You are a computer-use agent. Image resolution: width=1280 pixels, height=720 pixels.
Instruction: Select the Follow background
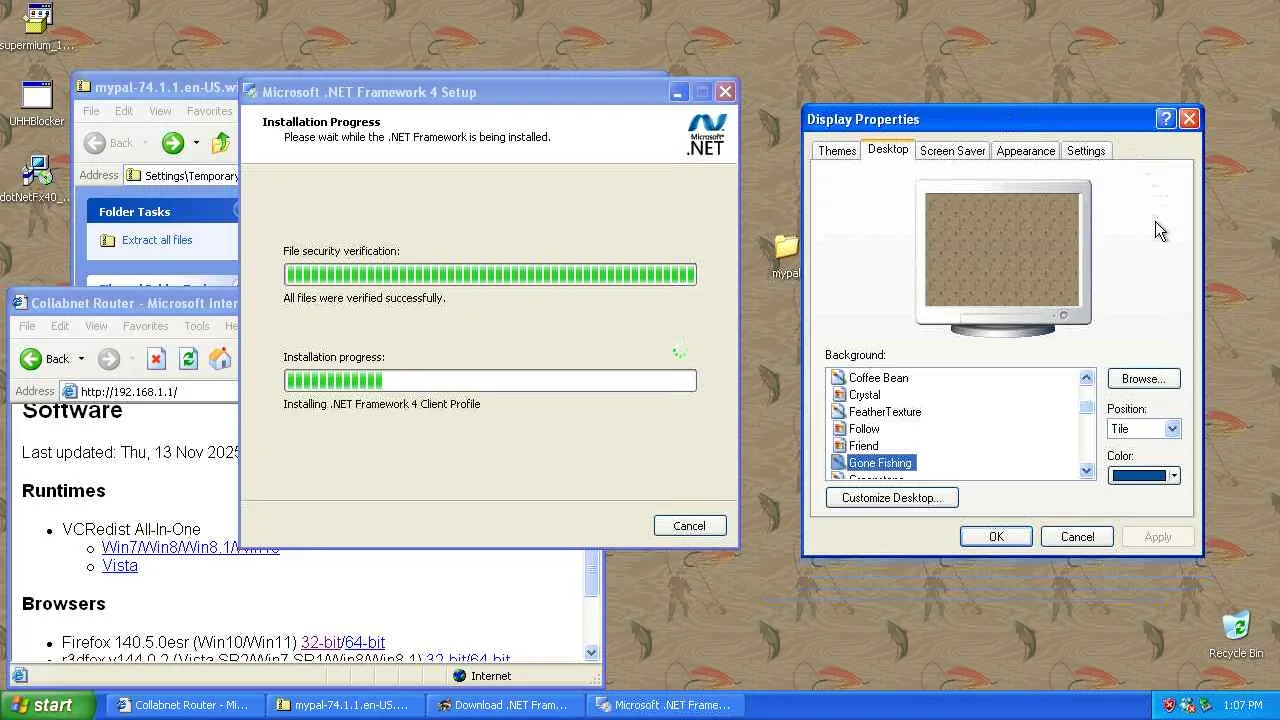point(864,429)
